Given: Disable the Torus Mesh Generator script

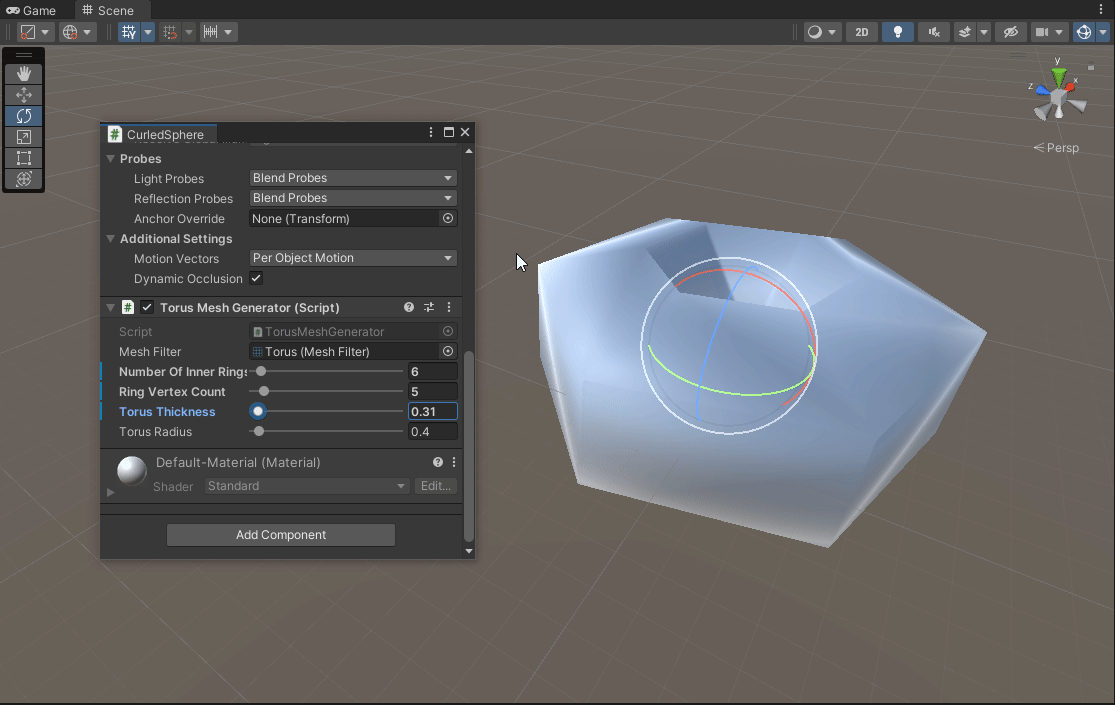Looking at the screenshot, I should pyautogui.click(x=147, y=307).
